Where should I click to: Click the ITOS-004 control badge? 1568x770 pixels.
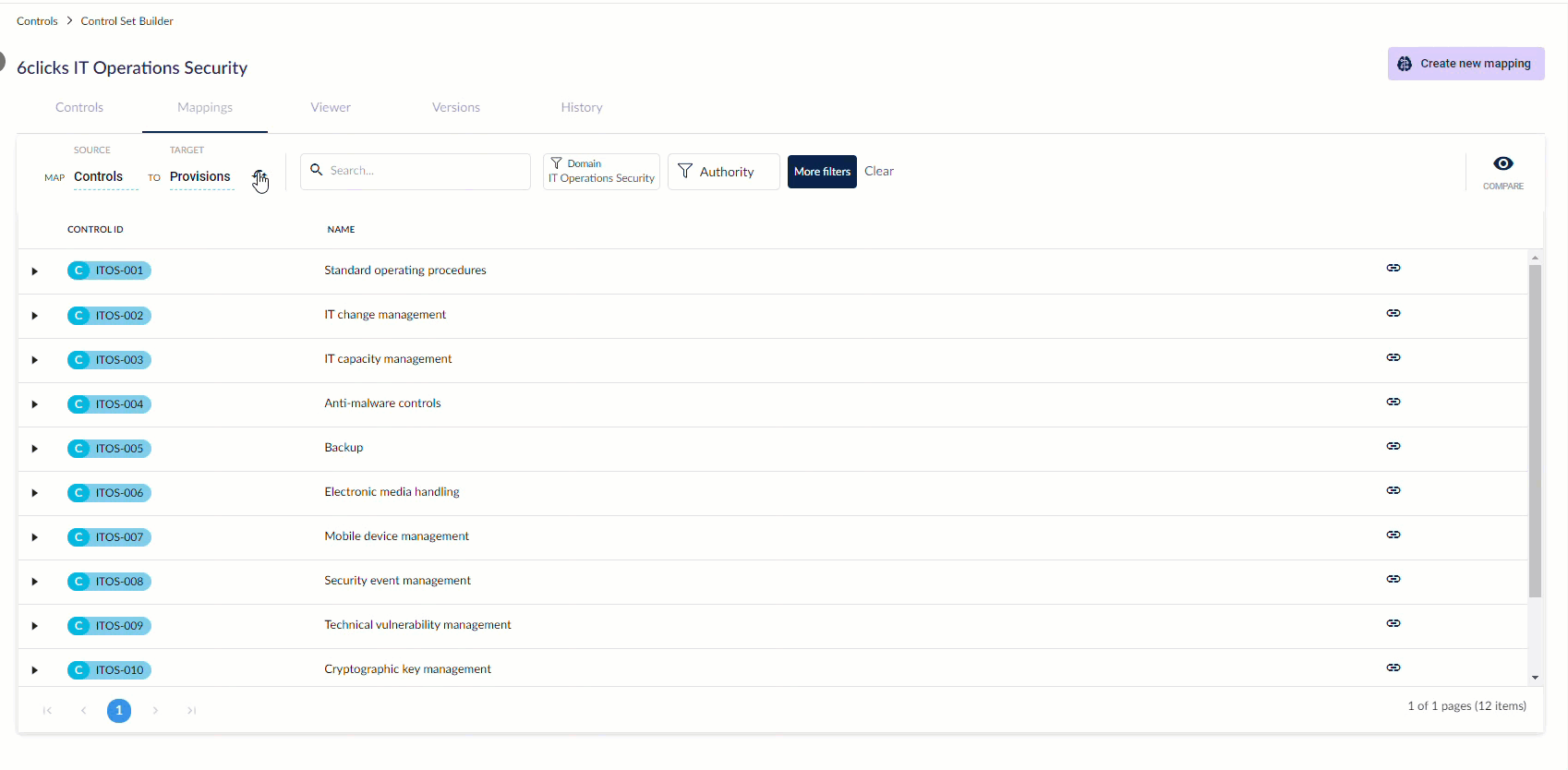point(110,404)
